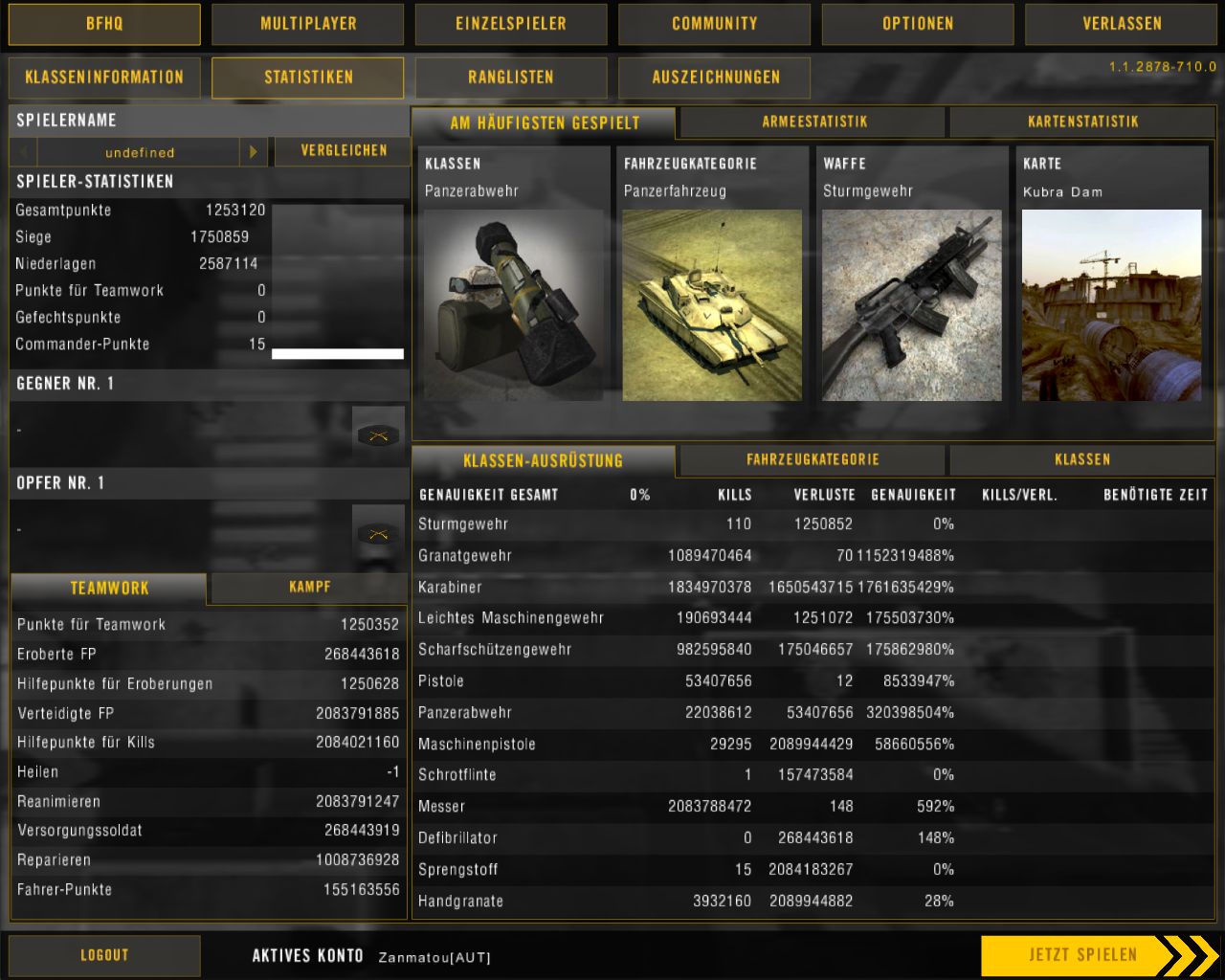Click the rank insignia icon under Gegner Nr. 1
Viewport: 1225px width, 980px height.
pos(378,434)
